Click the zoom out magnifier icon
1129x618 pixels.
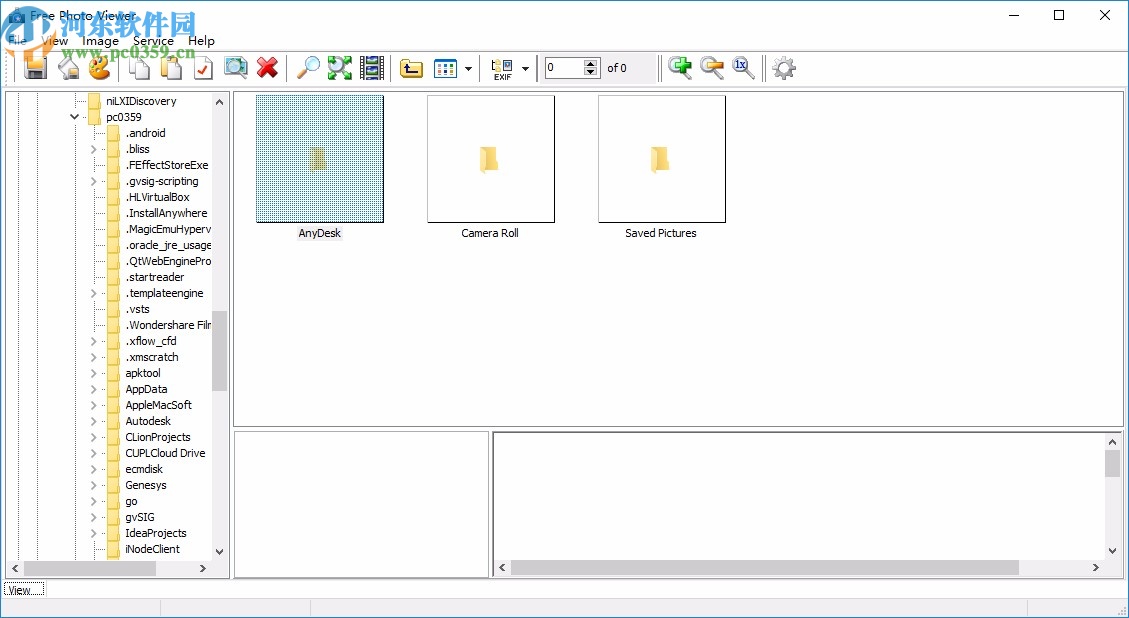pos(711,68)
